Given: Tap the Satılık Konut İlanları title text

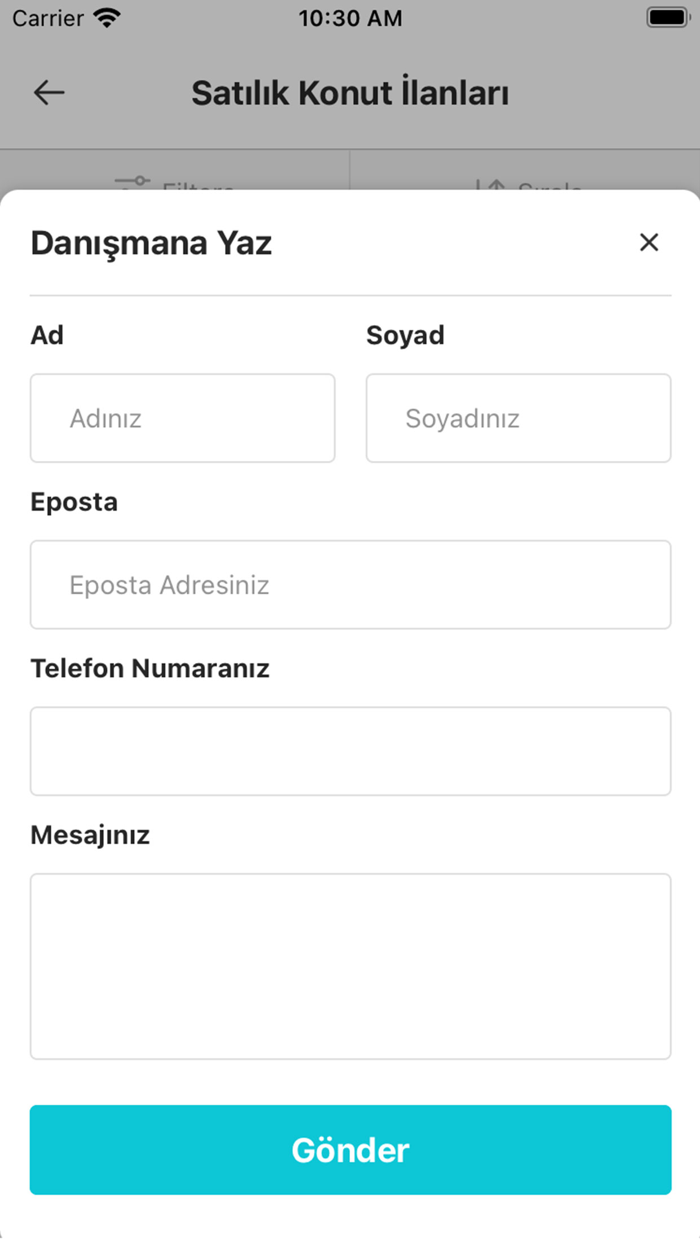Looking at the screenshot, I should coord(350,92).
